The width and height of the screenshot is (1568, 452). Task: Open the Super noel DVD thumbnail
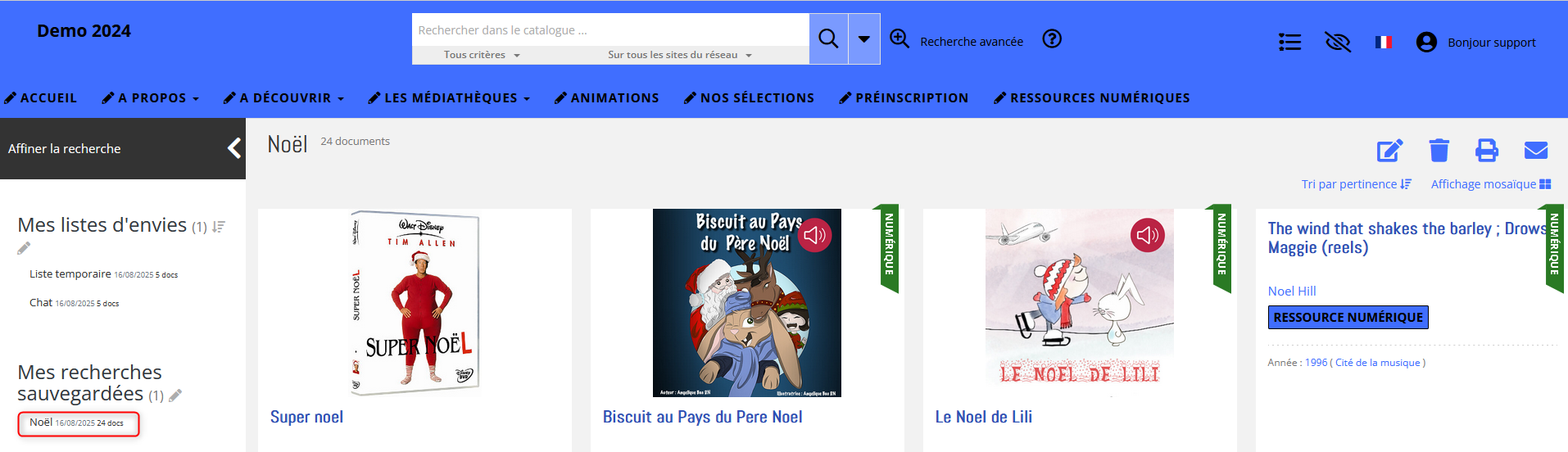tap(415, 303)
